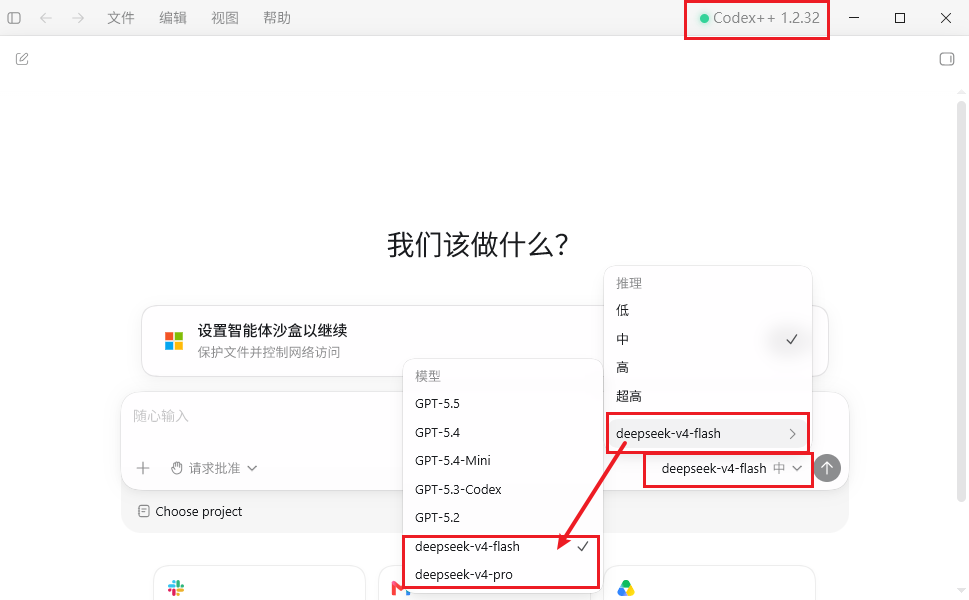Select deepseek-v4-flash in model list
The image size is (969, 600).
coord(502,546)
